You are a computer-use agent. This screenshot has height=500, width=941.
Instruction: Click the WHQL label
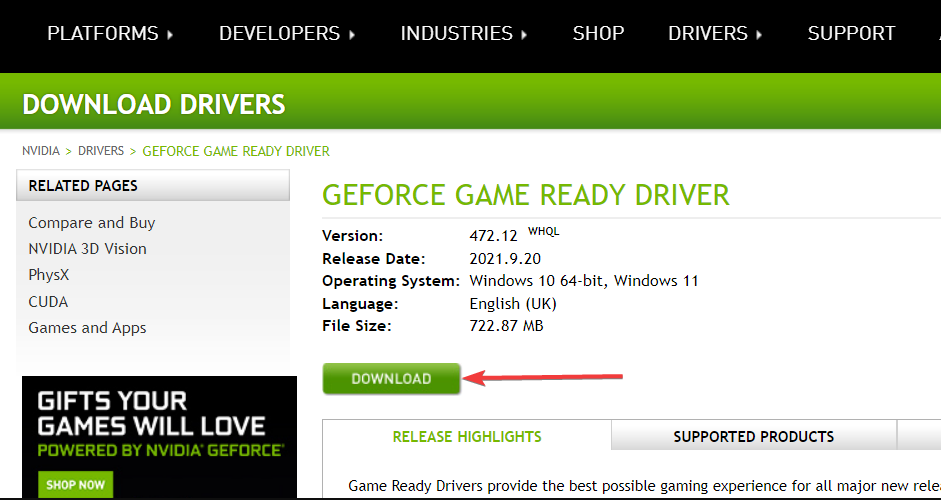coord(543,231)
